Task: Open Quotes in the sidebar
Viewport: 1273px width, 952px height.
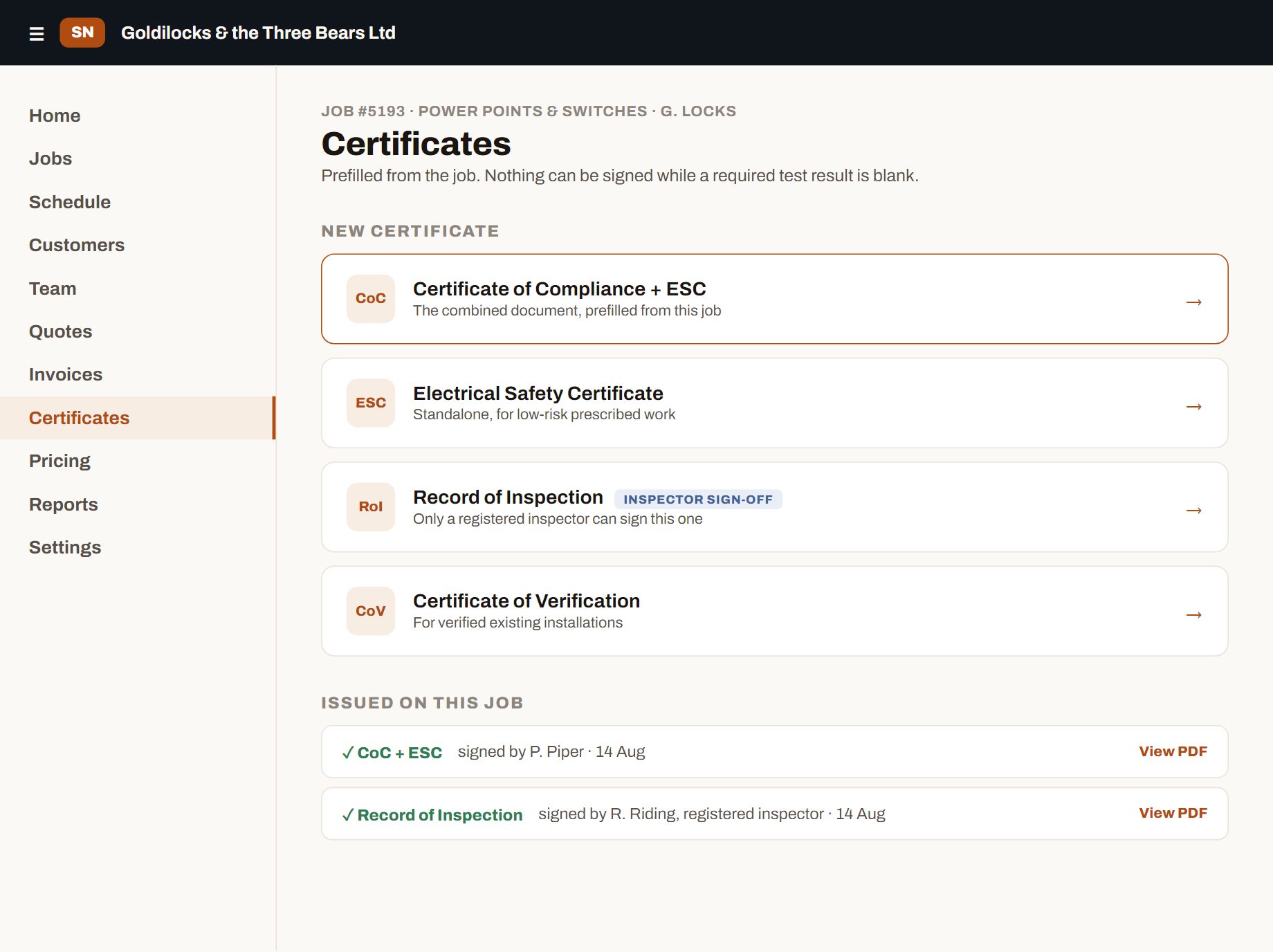Action: pyautogui.click(x=138, y=331)
